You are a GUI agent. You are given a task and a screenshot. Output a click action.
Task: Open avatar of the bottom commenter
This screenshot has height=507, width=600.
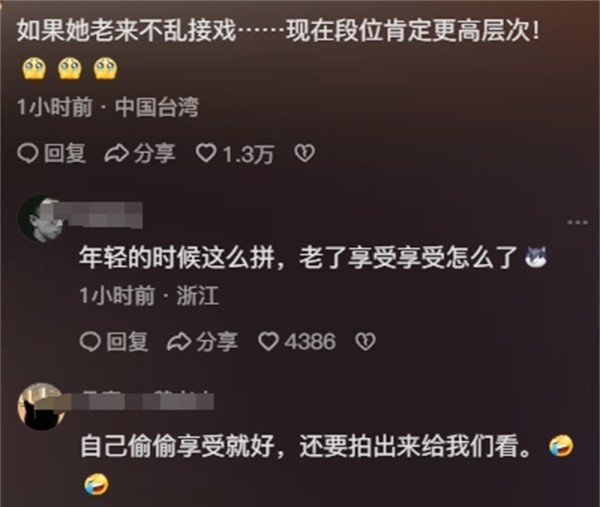click(x=41, y=407)
